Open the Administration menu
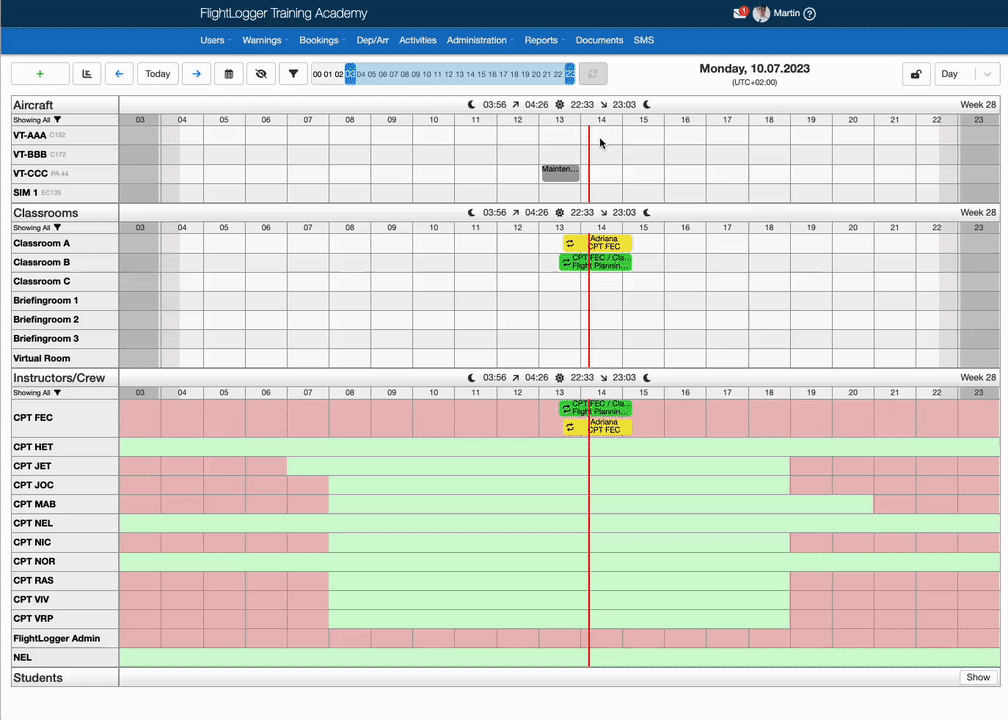Image resolution: width=1008 pixels, height=720 pixels. [477, 40]
